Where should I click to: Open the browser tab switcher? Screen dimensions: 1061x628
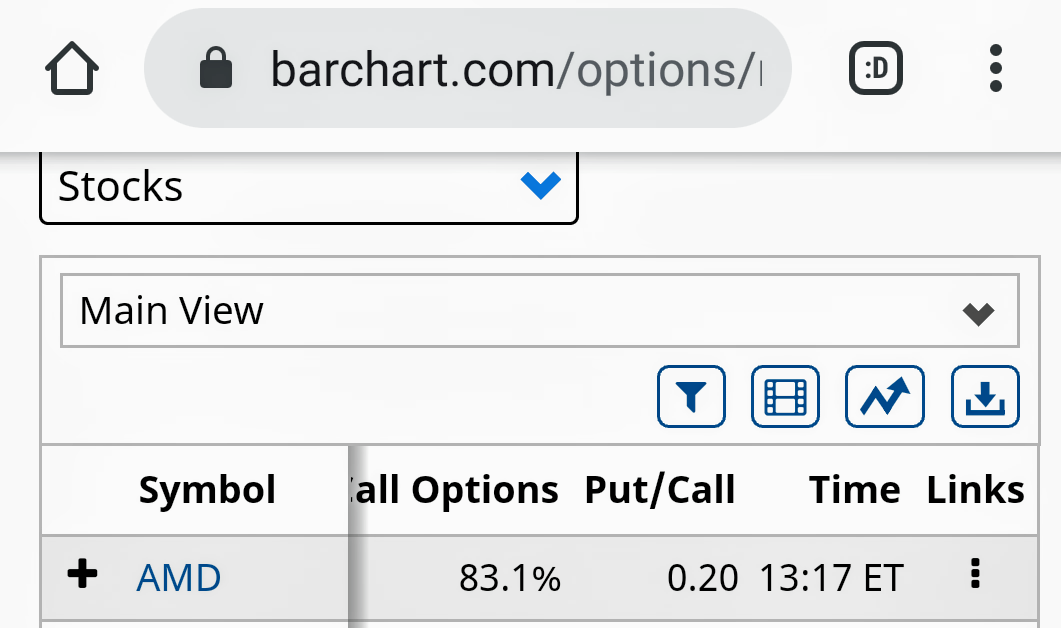[x=875, y=69]
